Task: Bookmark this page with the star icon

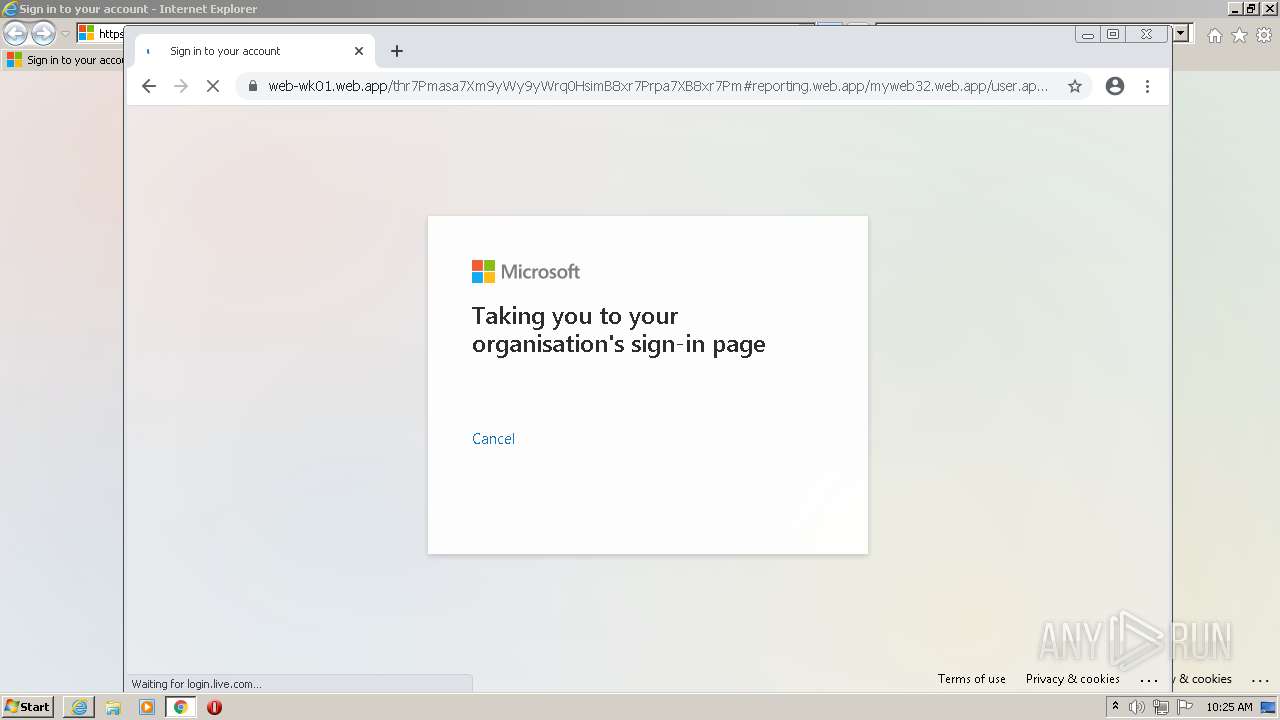Action: 1075,86
